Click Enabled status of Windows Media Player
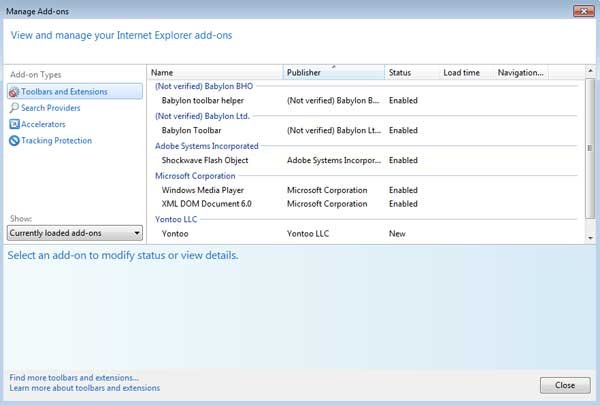Viewport: 600px width, 405px height. 403,190
